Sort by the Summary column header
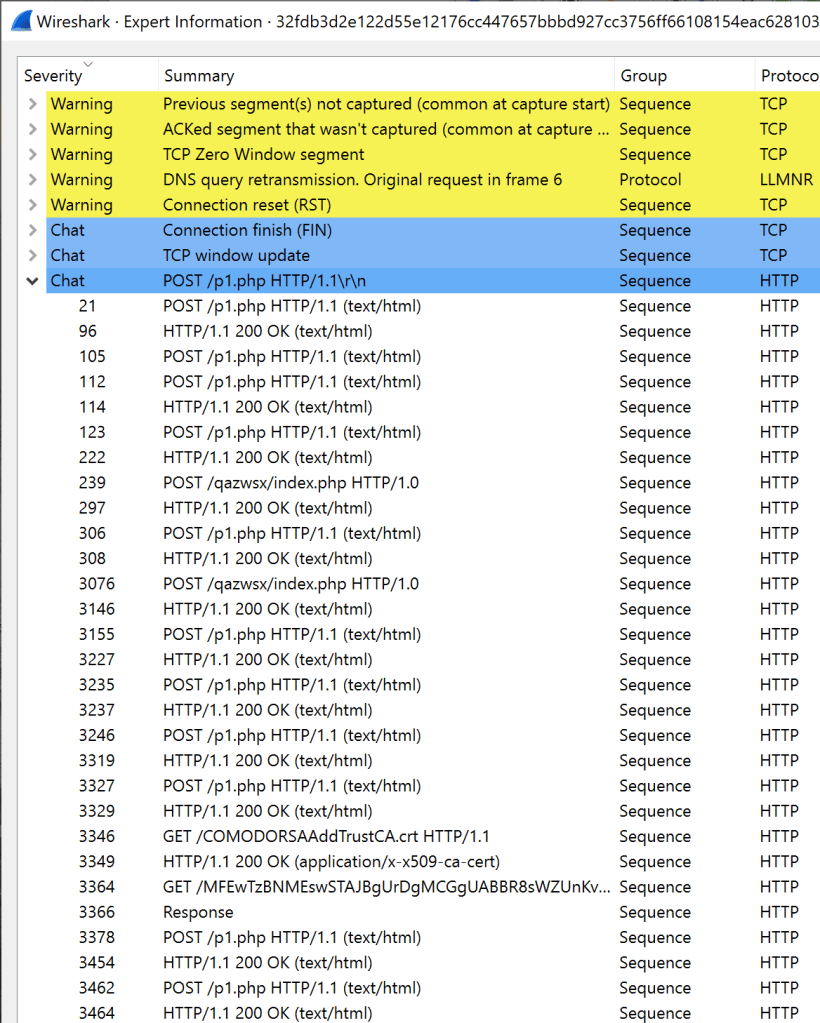This screenshot has height=1023, width=820. click(199, 76)
